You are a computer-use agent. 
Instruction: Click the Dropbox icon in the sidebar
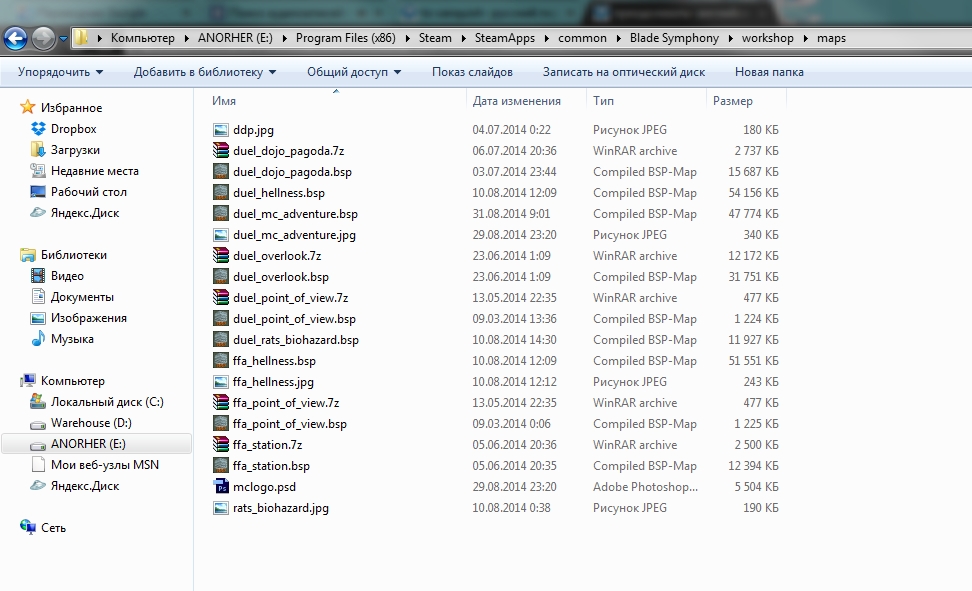(38, 129)
